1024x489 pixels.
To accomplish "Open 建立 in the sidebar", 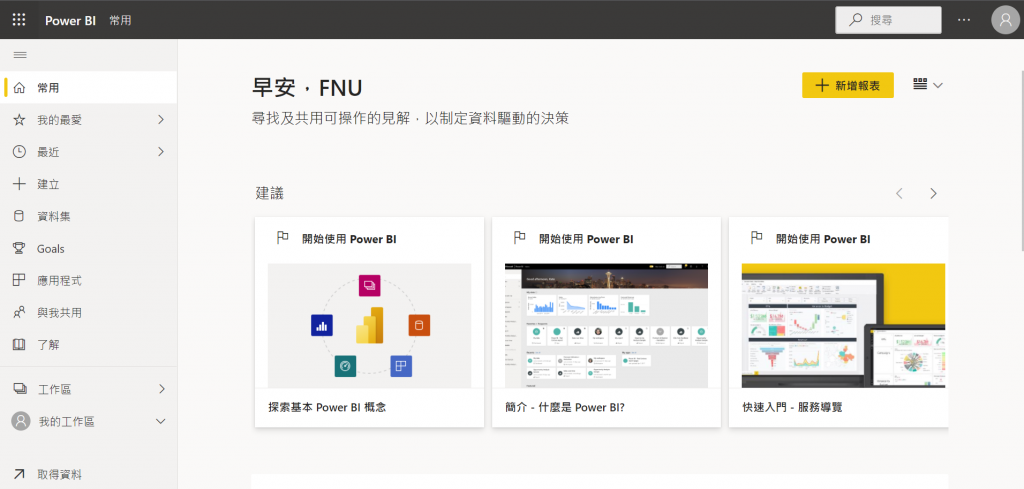I will click(x=89, y=184).
